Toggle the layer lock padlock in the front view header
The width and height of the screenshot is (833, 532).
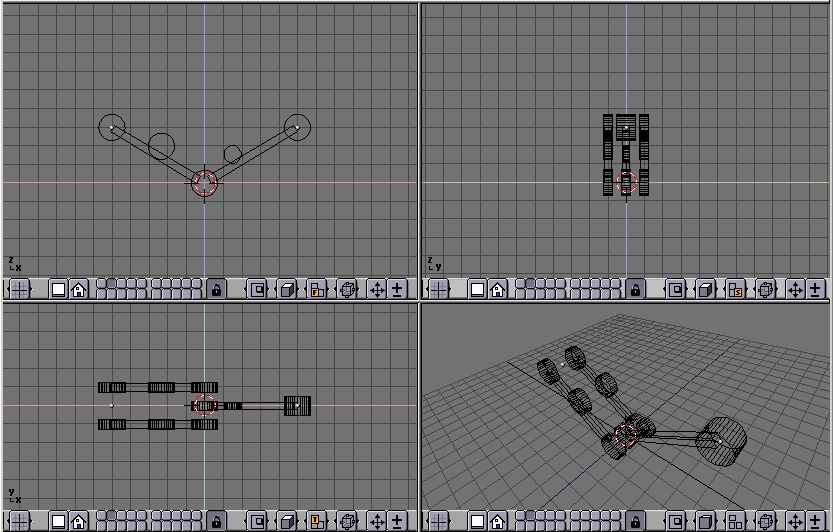tap(216, 289)
